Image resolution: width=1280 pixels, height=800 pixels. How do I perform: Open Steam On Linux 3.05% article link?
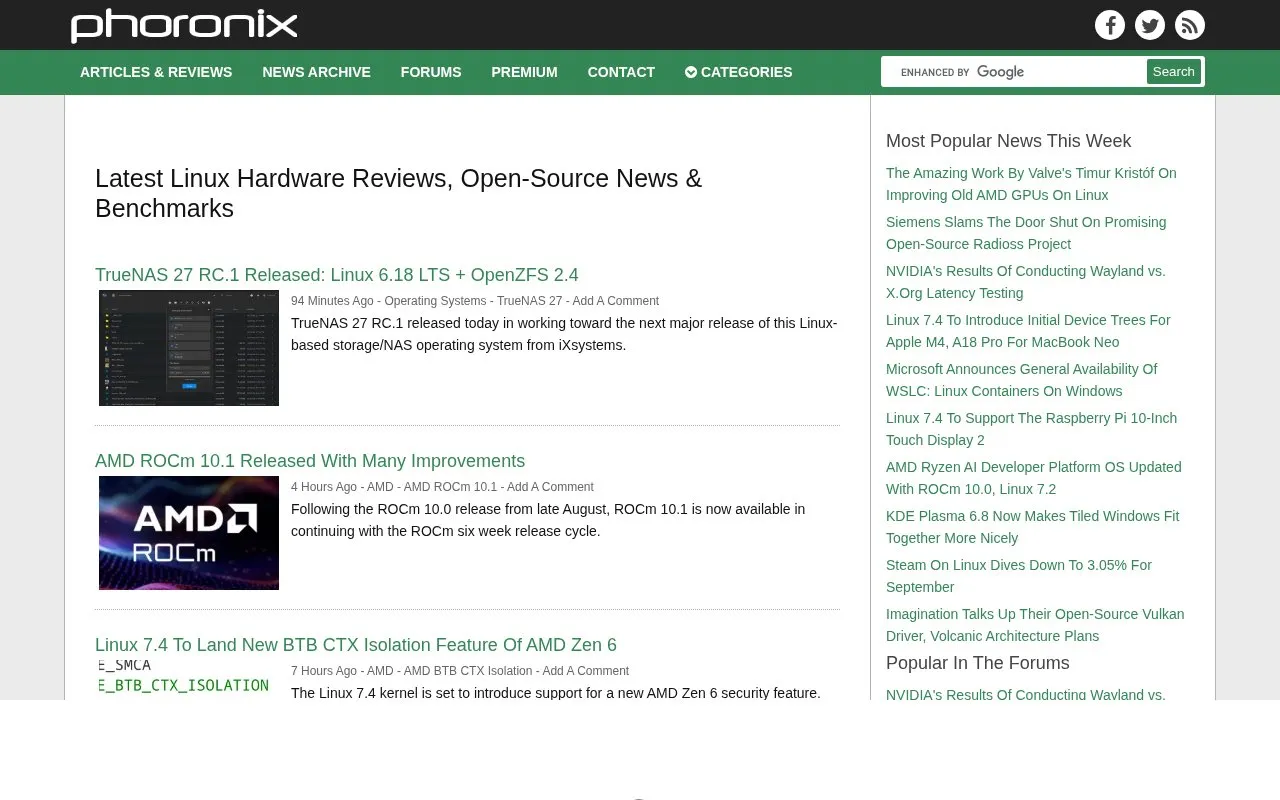[1019, 576]
